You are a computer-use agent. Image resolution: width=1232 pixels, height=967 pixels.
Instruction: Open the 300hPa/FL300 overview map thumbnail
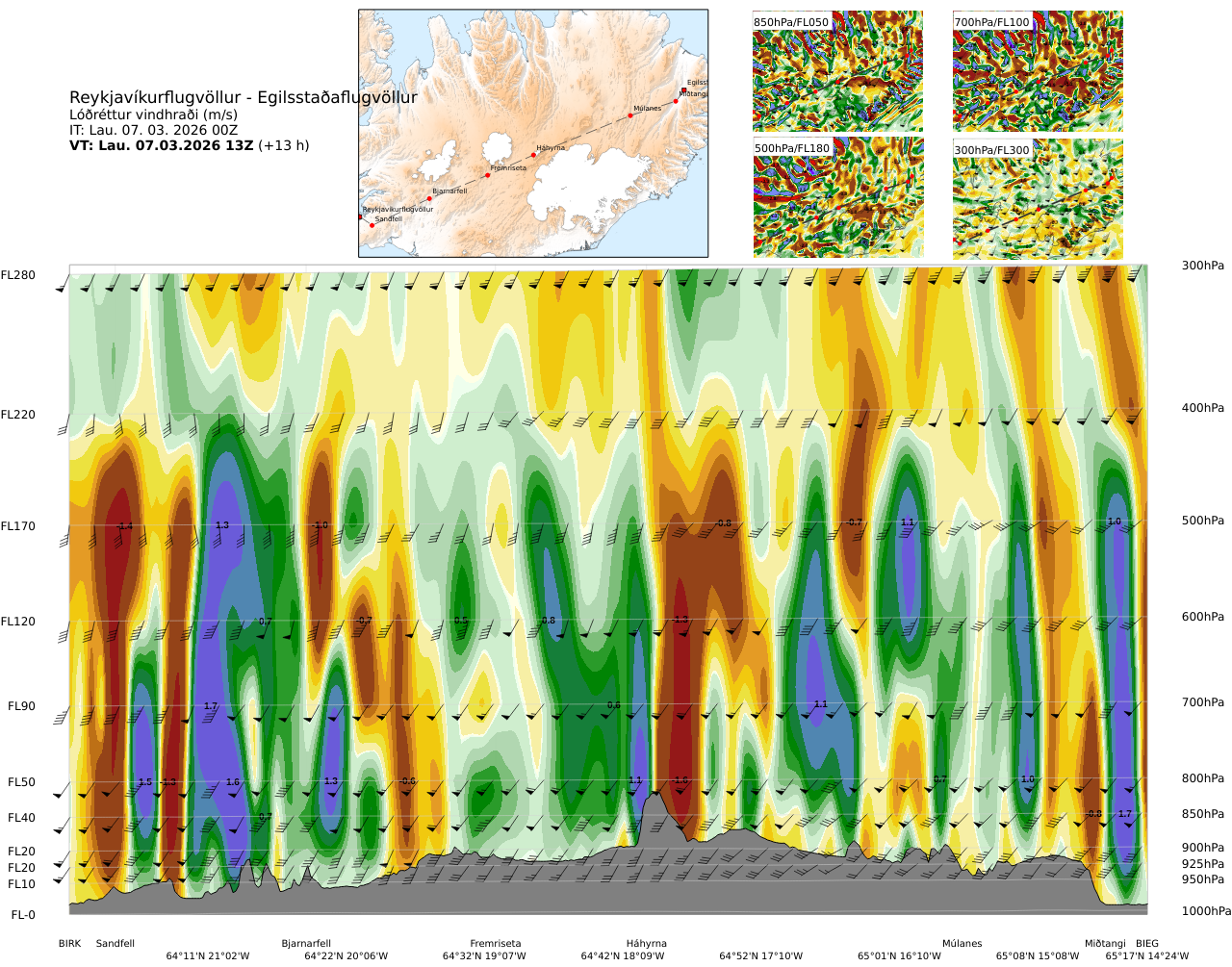pos(1038,197)
